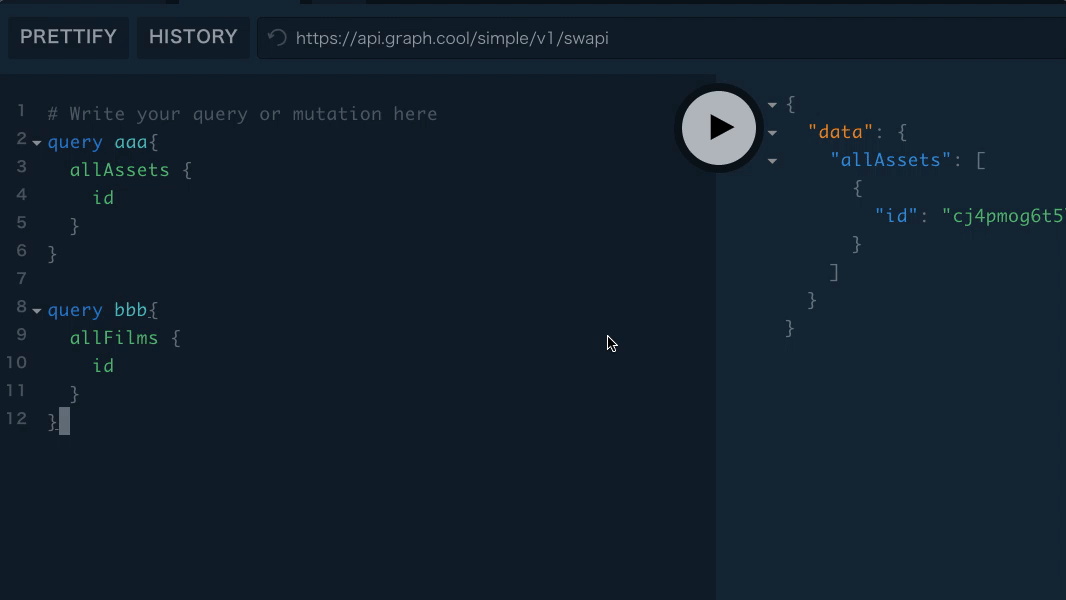Viewport: 1066px width, 600px height.
Task: Click the PRETTIFY button
Action: (x=68, y=37)
